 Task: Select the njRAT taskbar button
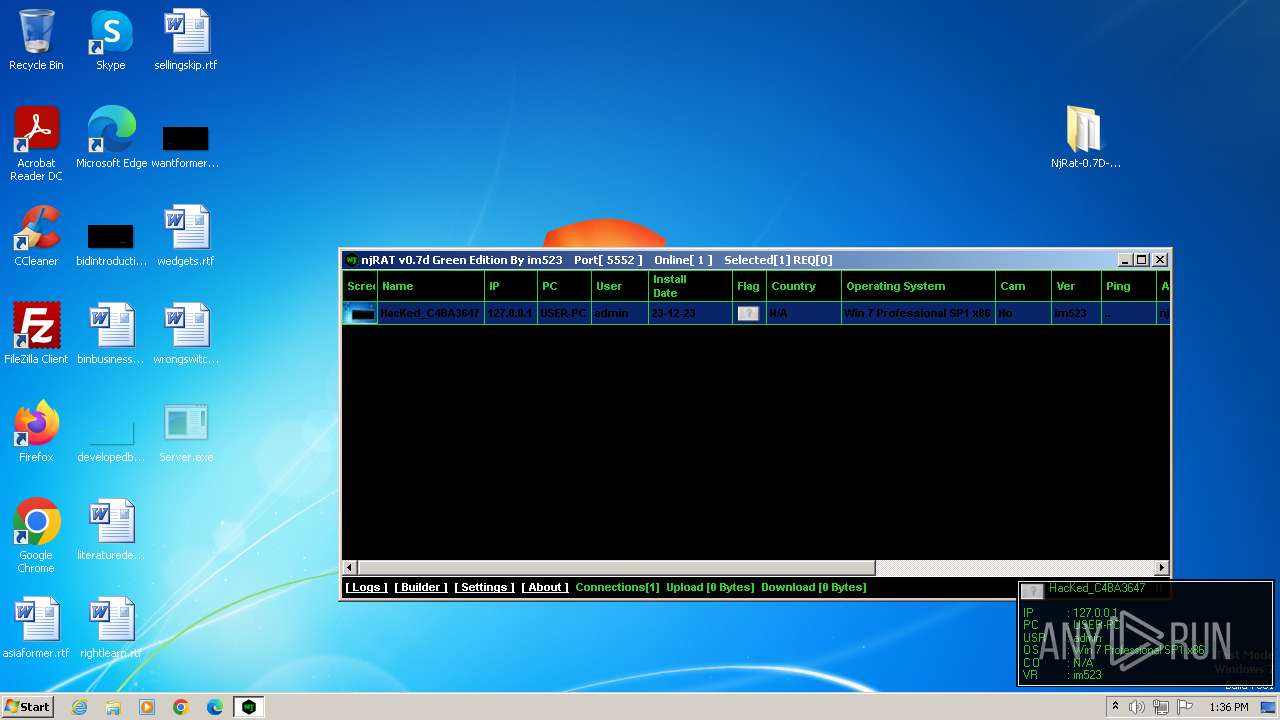[249, 707]
